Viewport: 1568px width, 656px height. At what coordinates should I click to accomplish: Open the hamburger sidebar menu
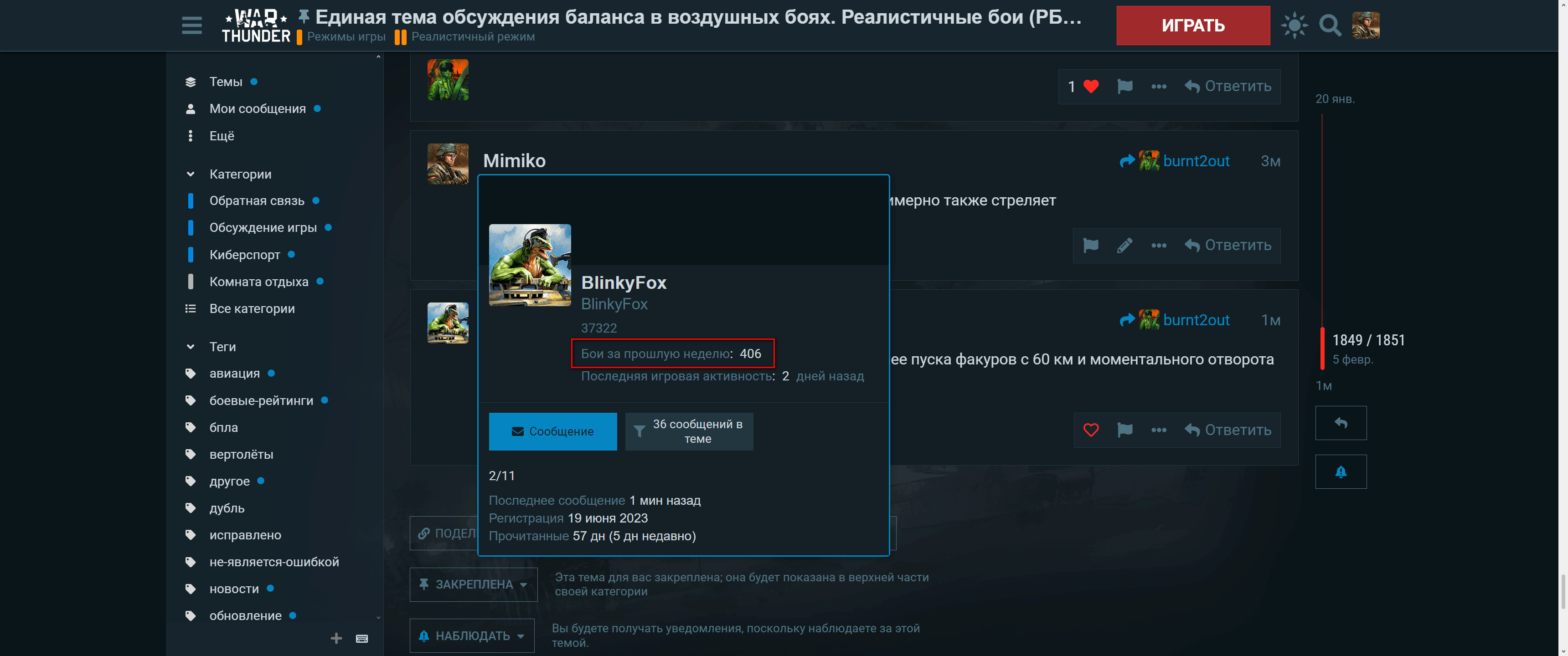coord(192,26)
